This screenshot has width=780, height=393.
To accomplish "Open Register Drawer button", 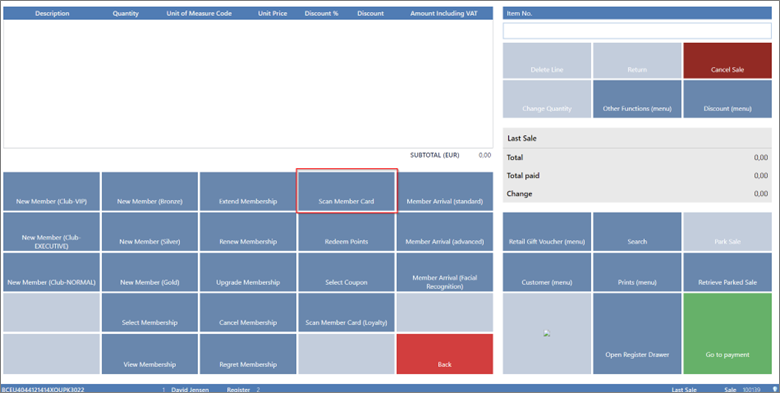I will tap(637, 333).
